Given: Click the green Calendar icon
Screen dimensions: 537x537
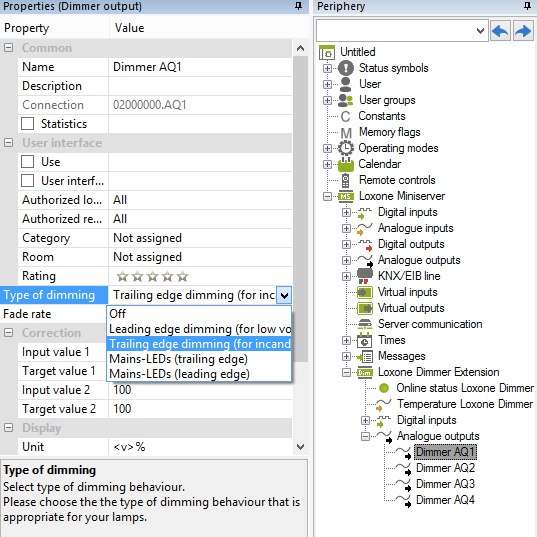Looking at the screenshot, I should point(346,164).
